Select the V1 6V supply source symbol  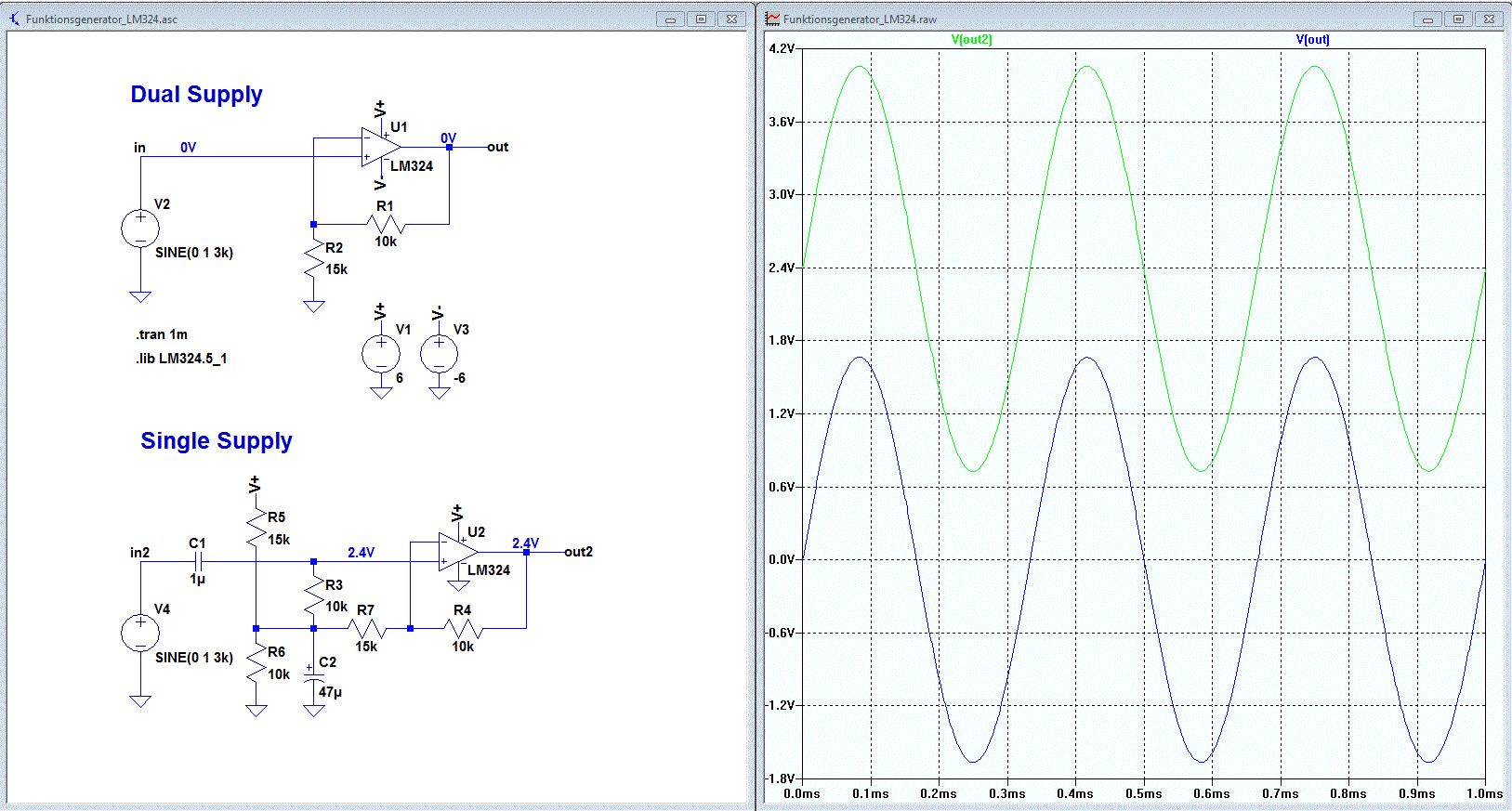[381, 354]
